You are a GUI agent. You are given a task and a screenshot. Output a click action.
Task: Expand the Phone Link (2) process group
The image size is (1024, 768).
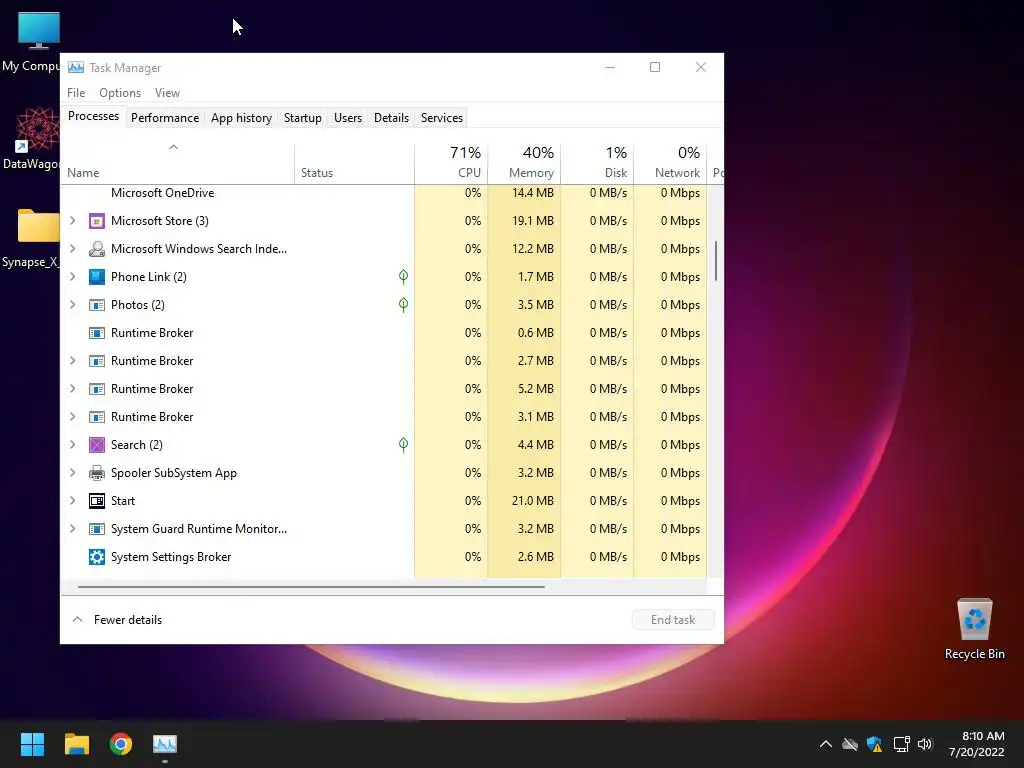pyautogui.click(x=73, y=277)
